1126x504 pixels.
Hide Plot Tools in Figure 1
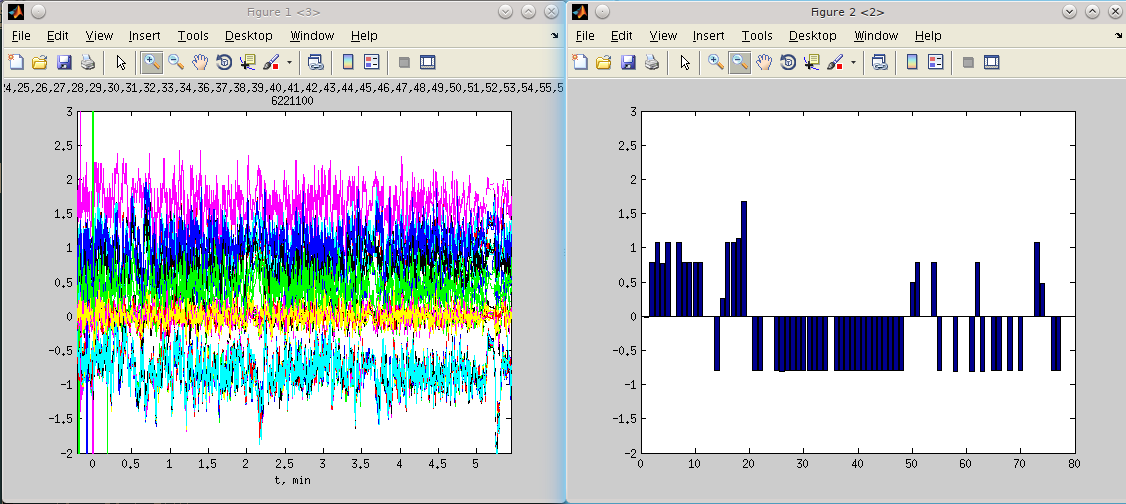(x=404, y=62)
